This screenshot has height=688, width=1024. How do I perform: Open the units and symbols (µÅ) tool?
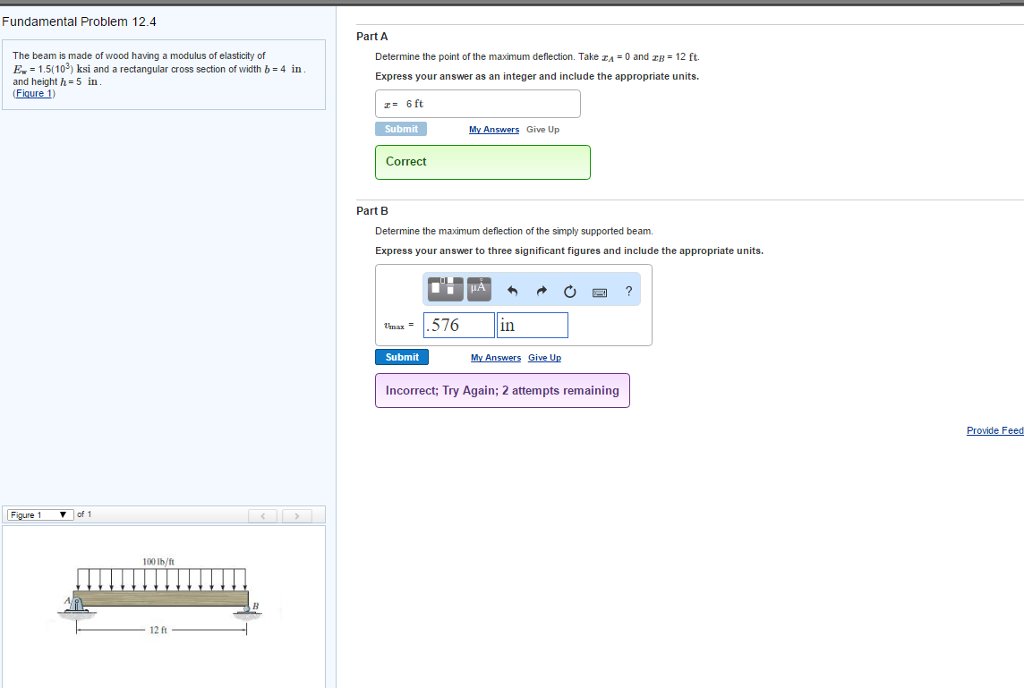(479, 289)
